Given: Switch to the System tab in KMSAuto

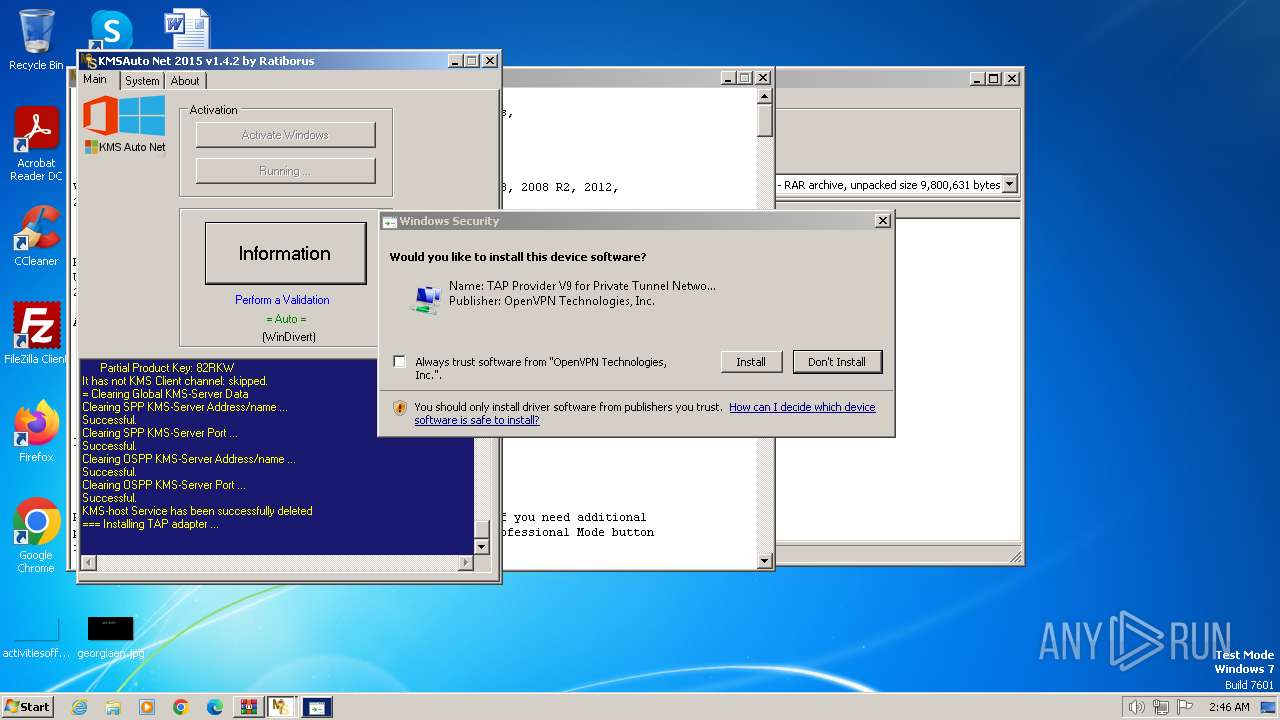Looking at the screenshot, I should [142, 81].
